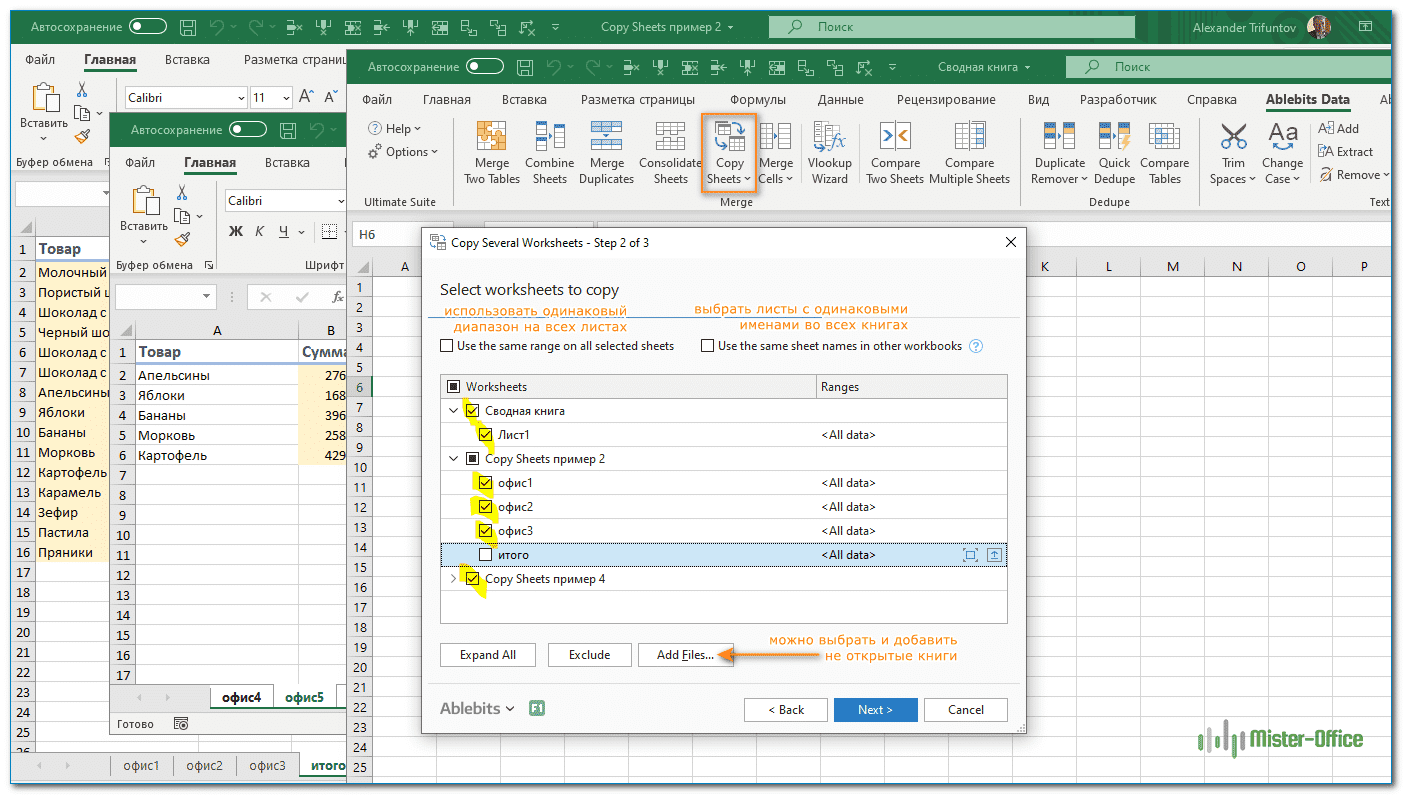1403x795 pixels.
Task: Click help question mark beside sheet names option
Action: pyautogui.click(x=977, y=346)
